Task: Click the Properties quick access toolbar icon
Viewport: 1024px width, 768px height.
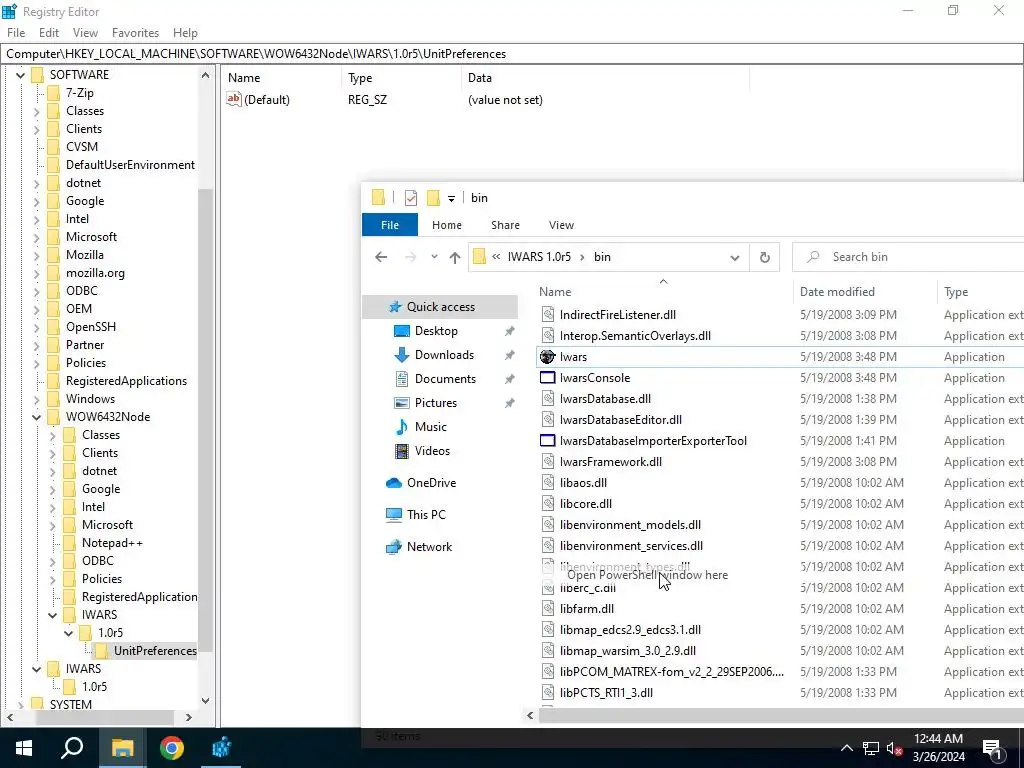Action: pos(411,197)
